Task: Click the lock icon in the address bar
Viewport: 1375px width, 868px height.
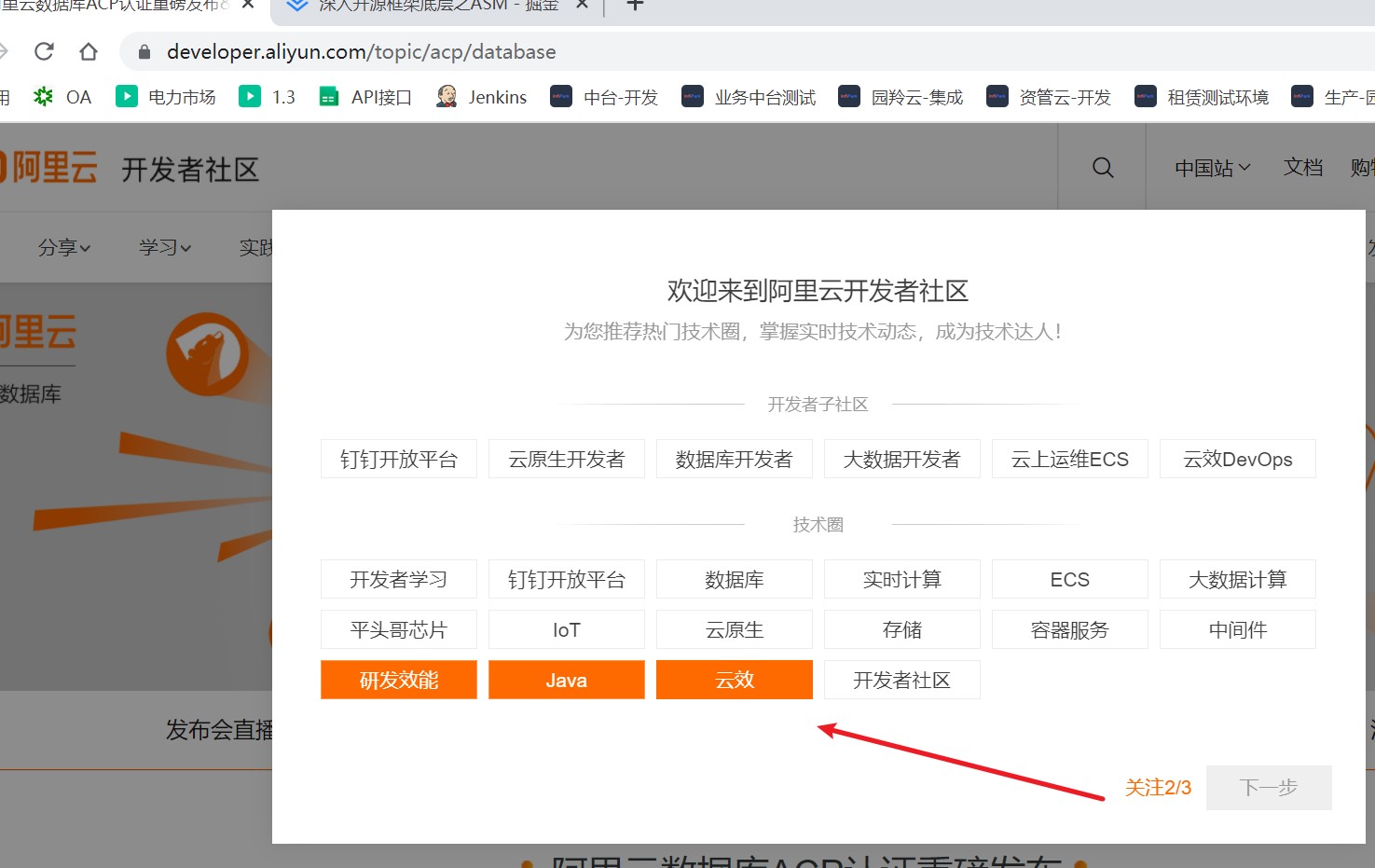Action: (x=144, y=52)
